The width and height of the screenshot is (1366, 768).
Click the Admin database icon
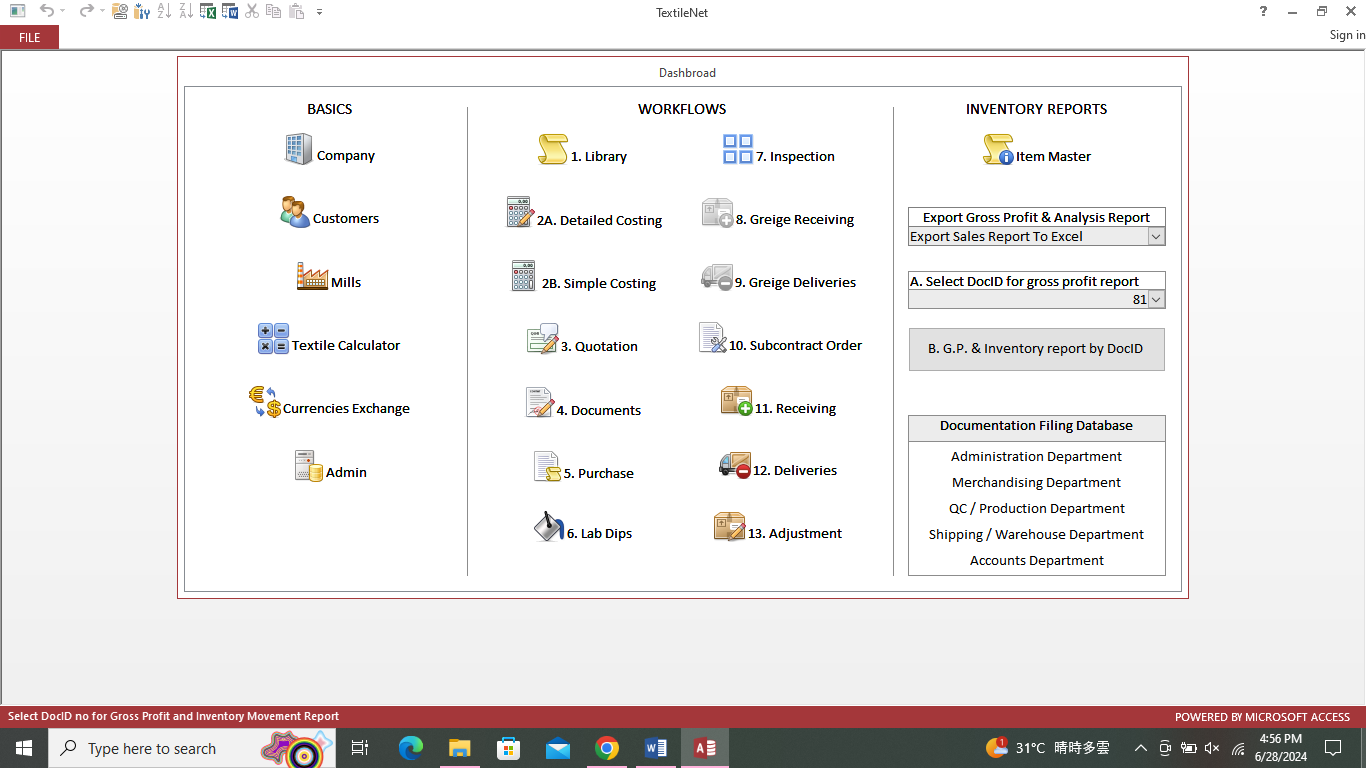tap(309, 466)
